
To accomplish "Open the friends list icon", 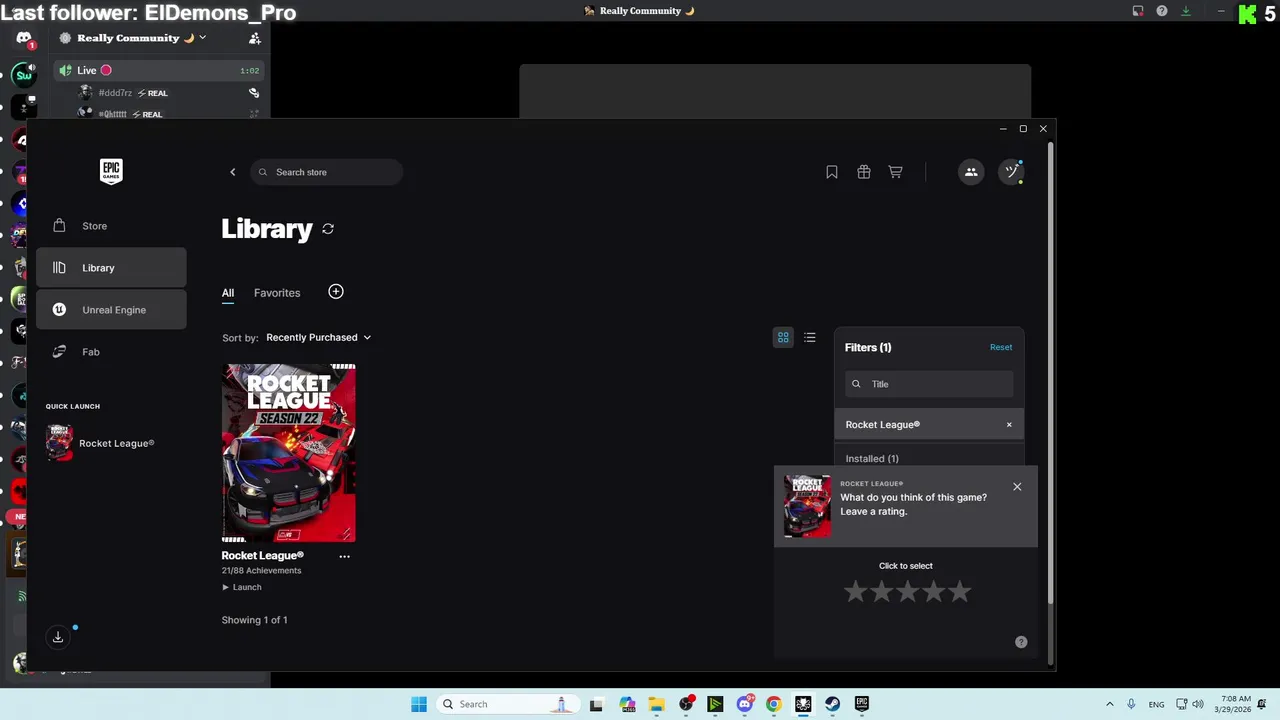I will click(x=971, y=172).
